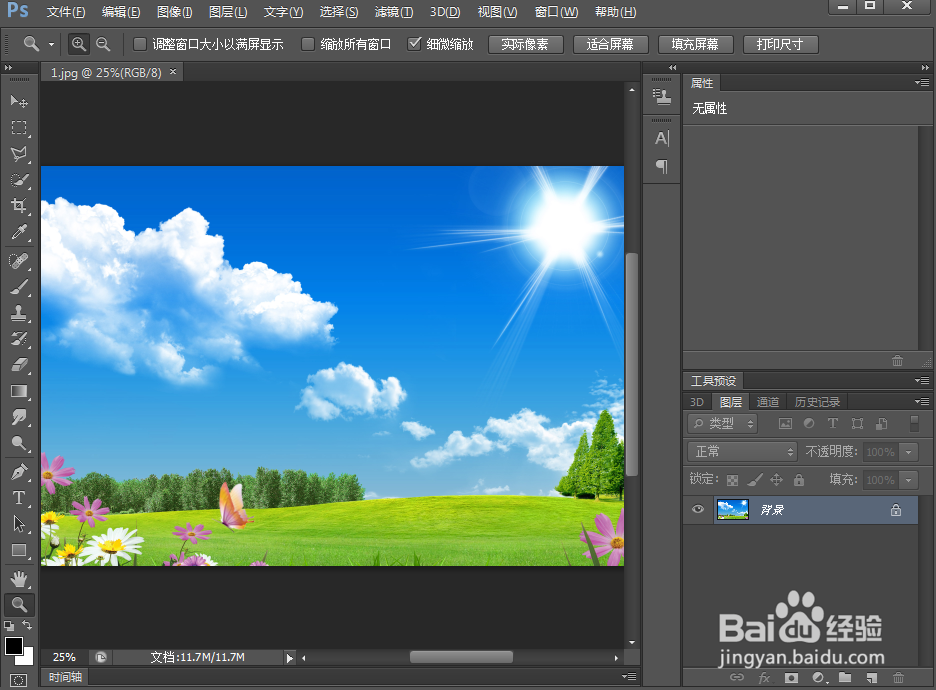Click the Zoom Out mode icon
The image size is (936, 690).
pos(103,44)
